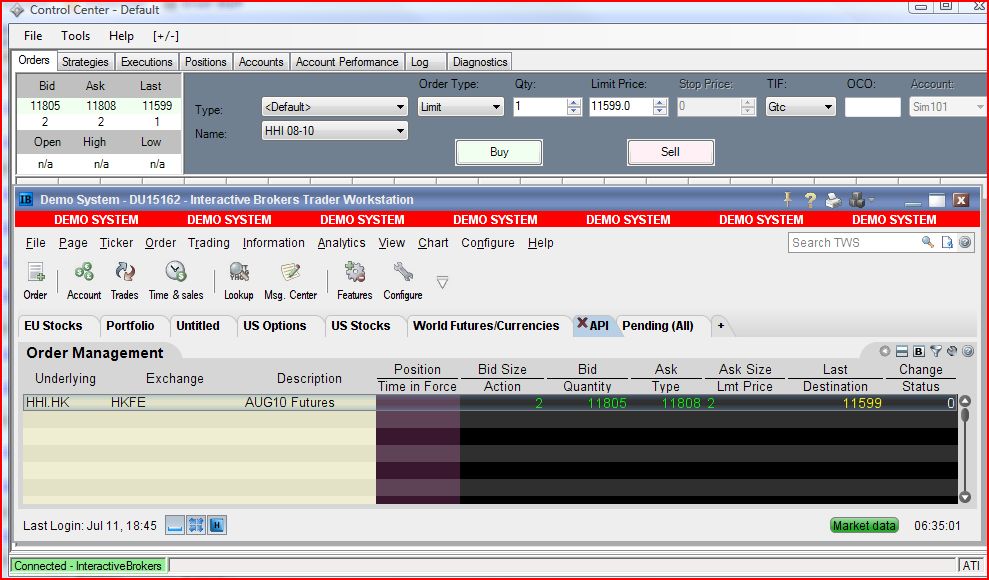Open the TIF dropdown set to Gtc
Image resolution: width=989 pixels, height=580 pixels.
pos(800,107)
